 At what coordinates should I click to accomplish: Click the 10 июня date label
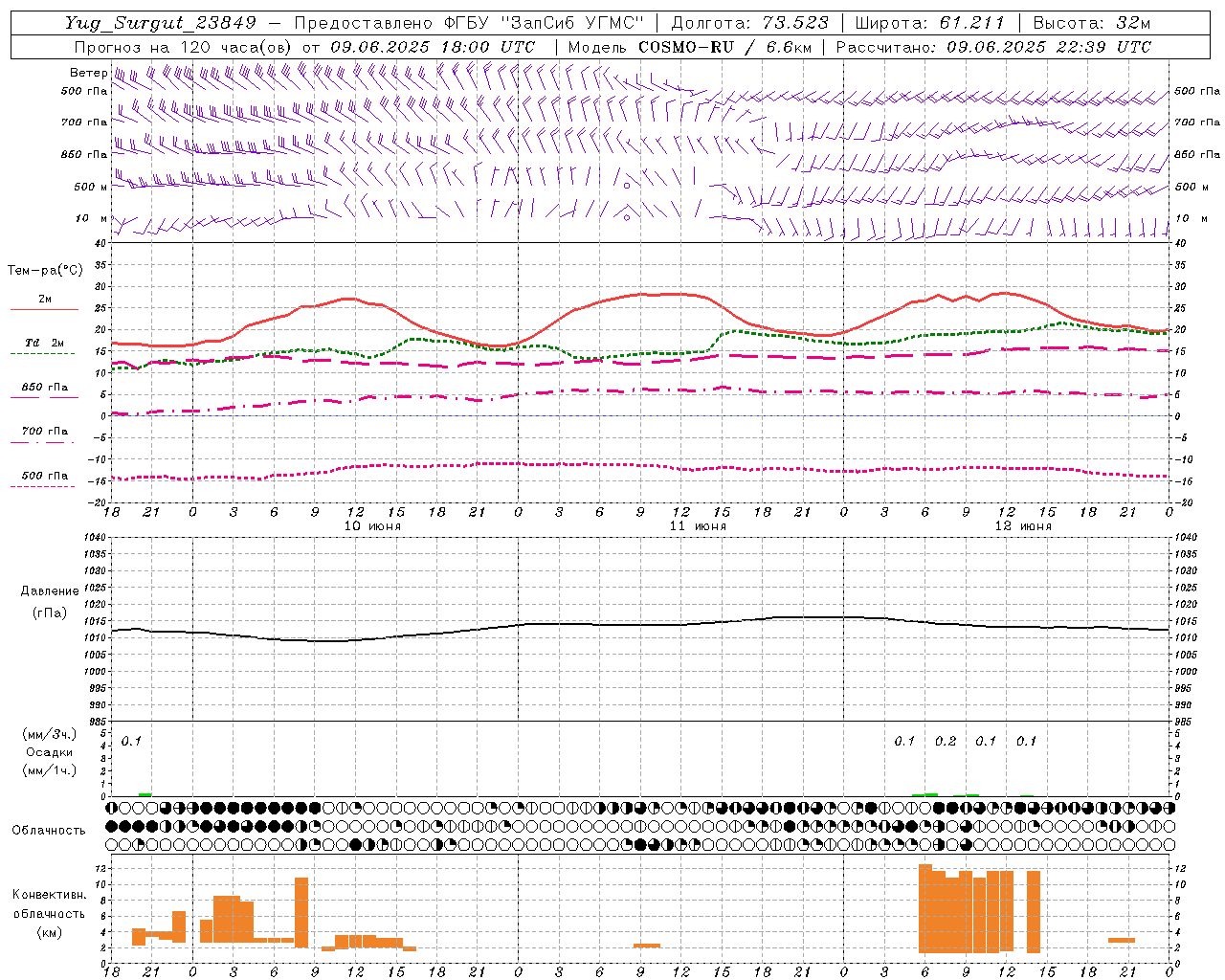pyautogui.click(x=372, y=526)
